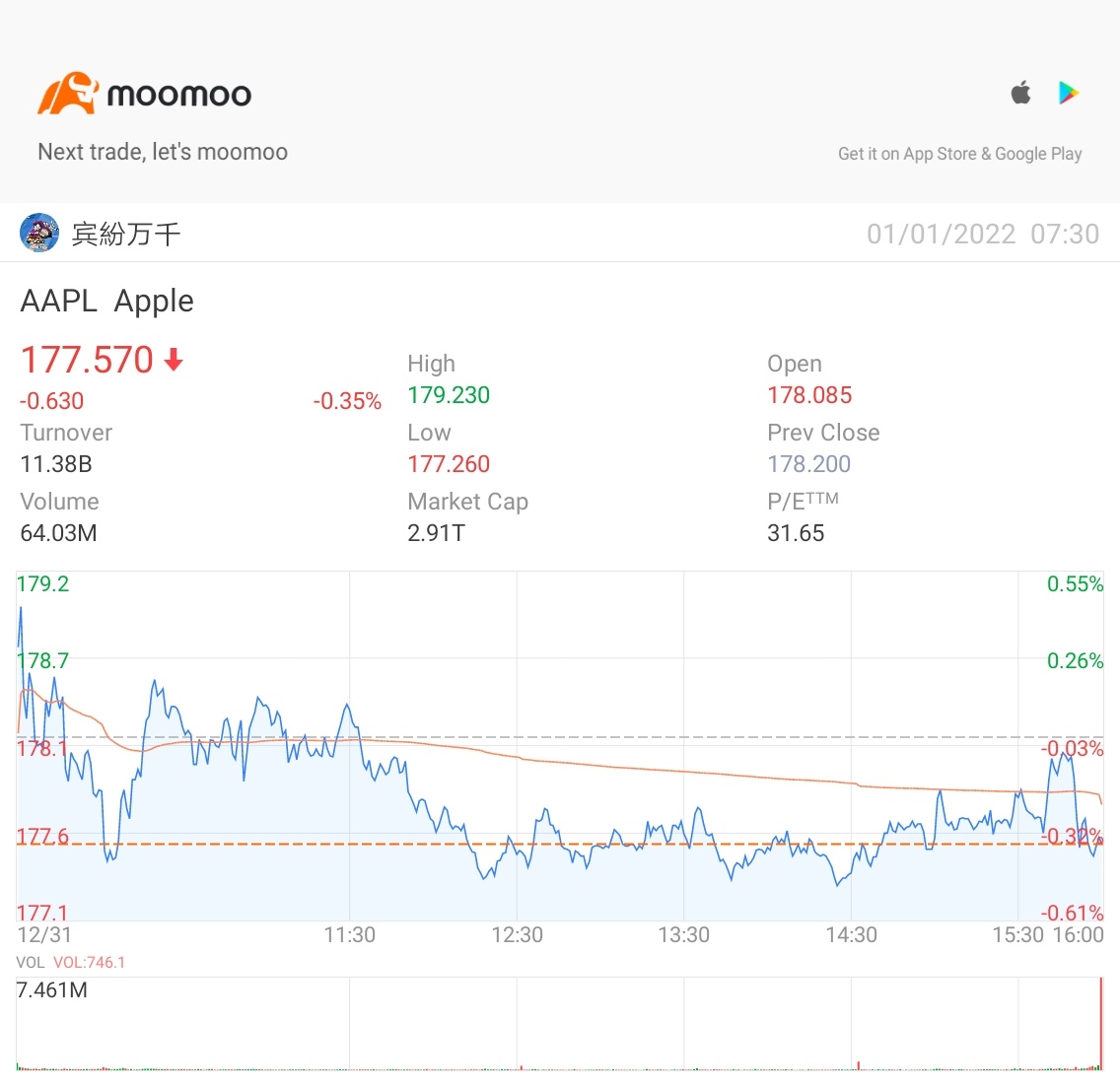The height and width of the screenshot is (1088, 1120).
Task: Click the 179.2 price axis label
Action: point(42,584)
